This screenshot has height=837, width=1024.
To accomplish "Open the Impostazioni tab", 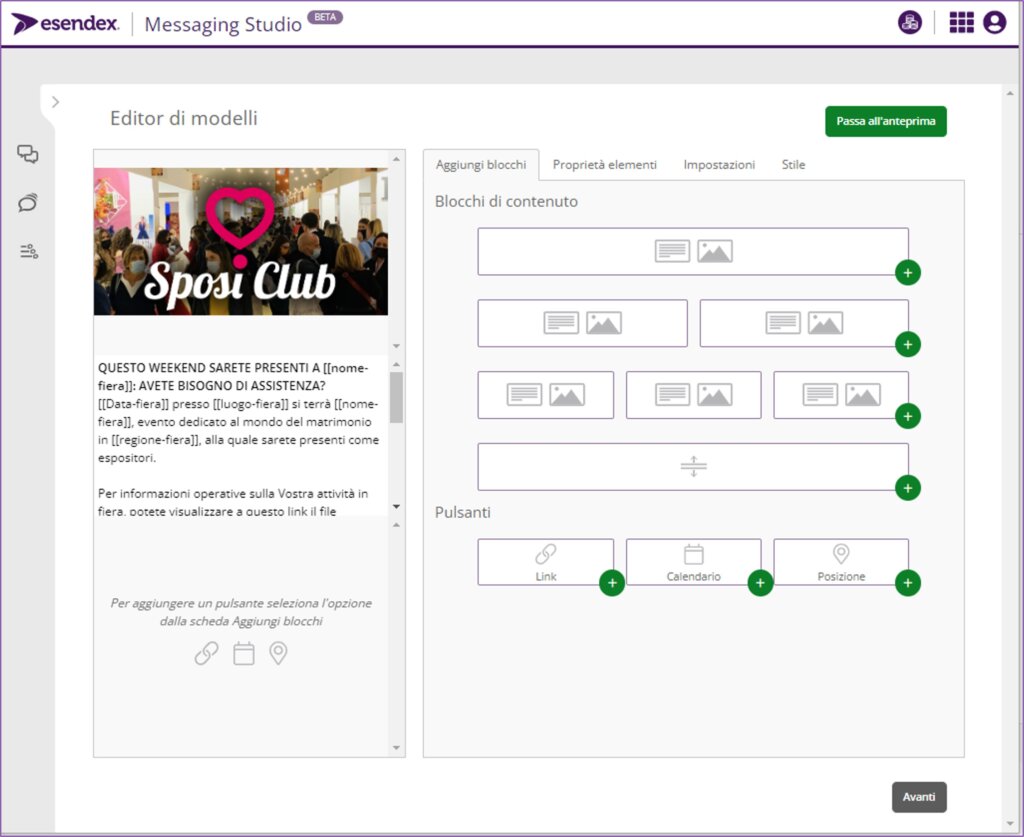I will [719, 165].
